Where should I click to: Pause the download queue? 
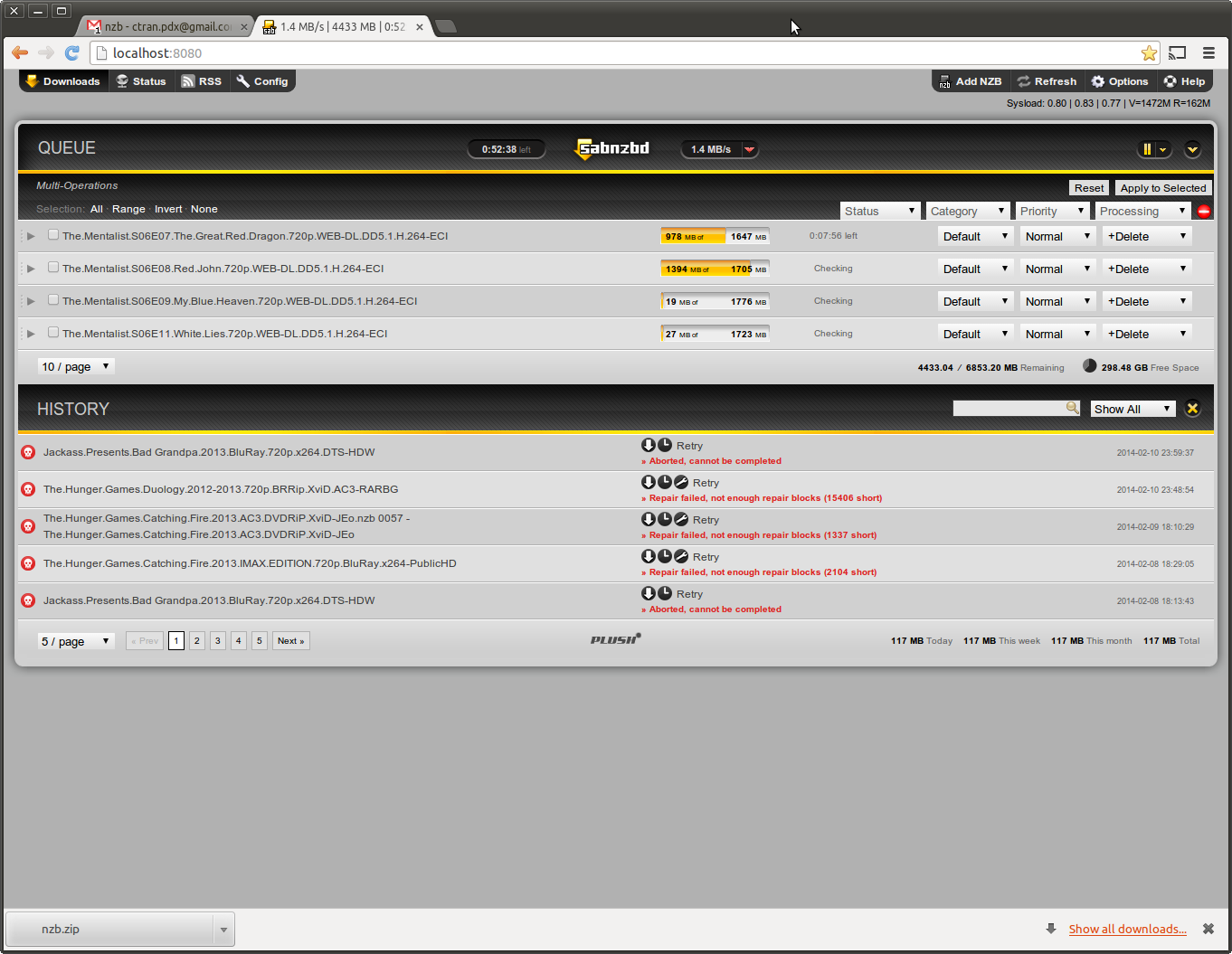pos(1147,149)
